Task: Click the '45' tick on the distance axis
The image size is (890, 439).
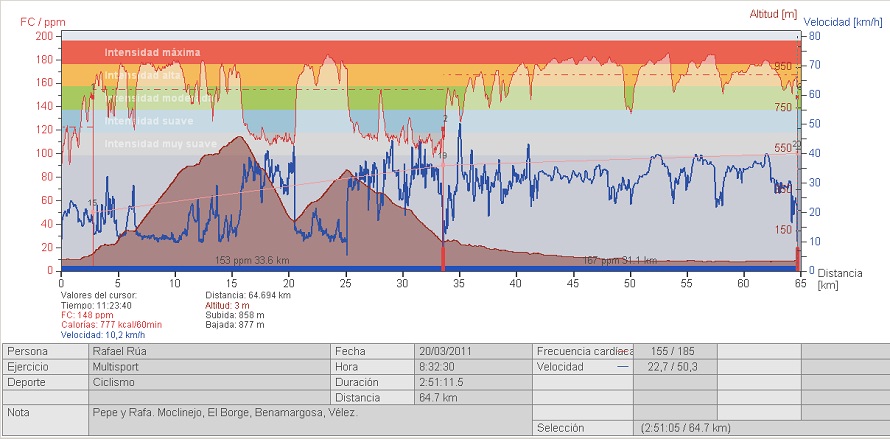Action: click(573, 282)
